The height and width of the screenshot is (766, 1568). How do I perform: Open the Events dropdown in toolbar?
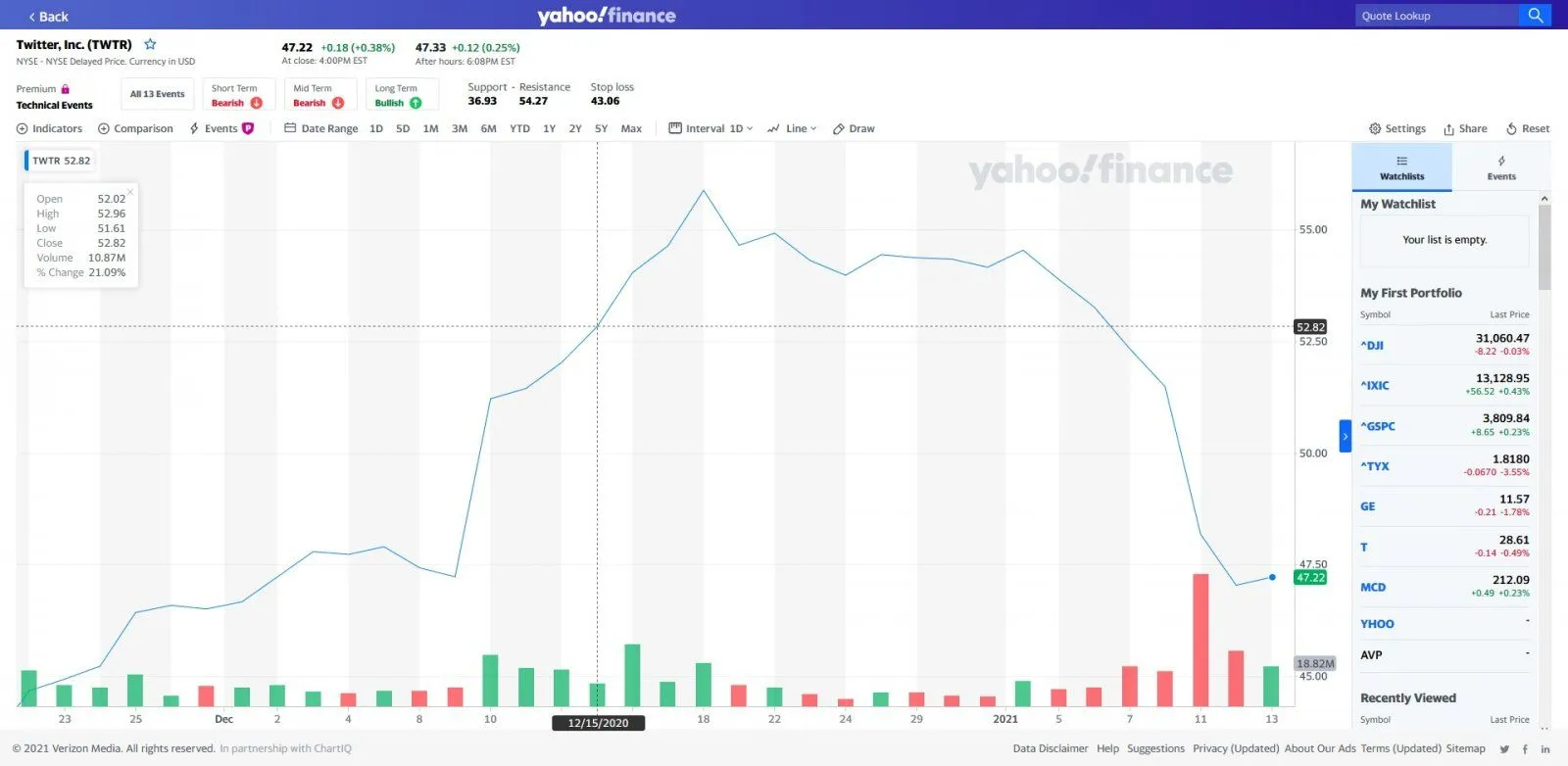click(x=220, y=128)
